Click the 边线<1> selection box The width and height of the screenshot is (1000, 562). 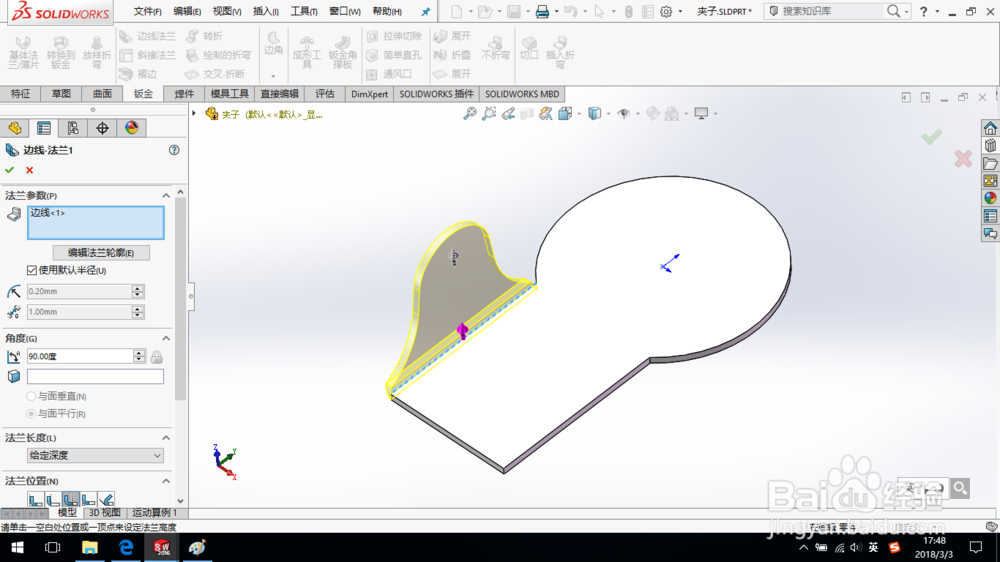click(96, 223)
